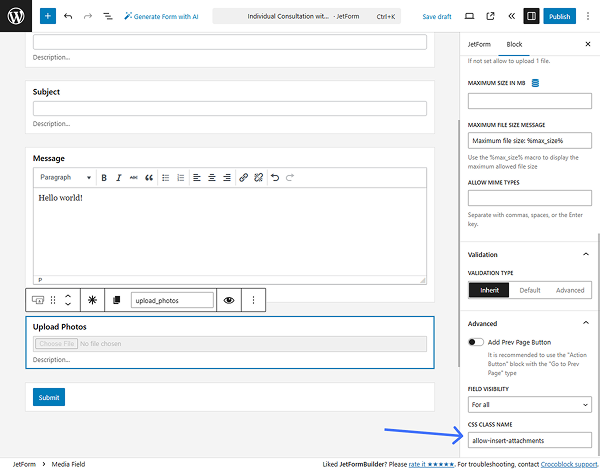Screen dimensions: 600x470
Task: Click the Submit button
Action: 49,397
